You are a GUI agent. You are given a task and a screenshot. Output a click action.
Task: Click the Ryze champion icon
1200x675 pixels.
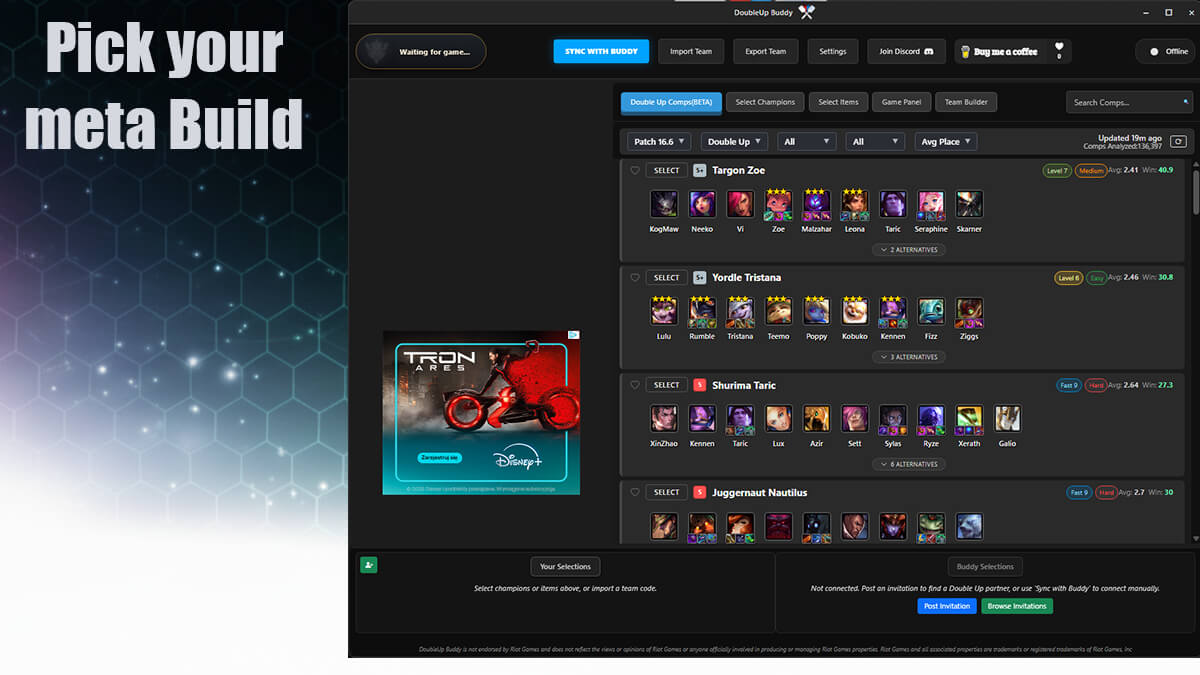(x=931, y=419)
